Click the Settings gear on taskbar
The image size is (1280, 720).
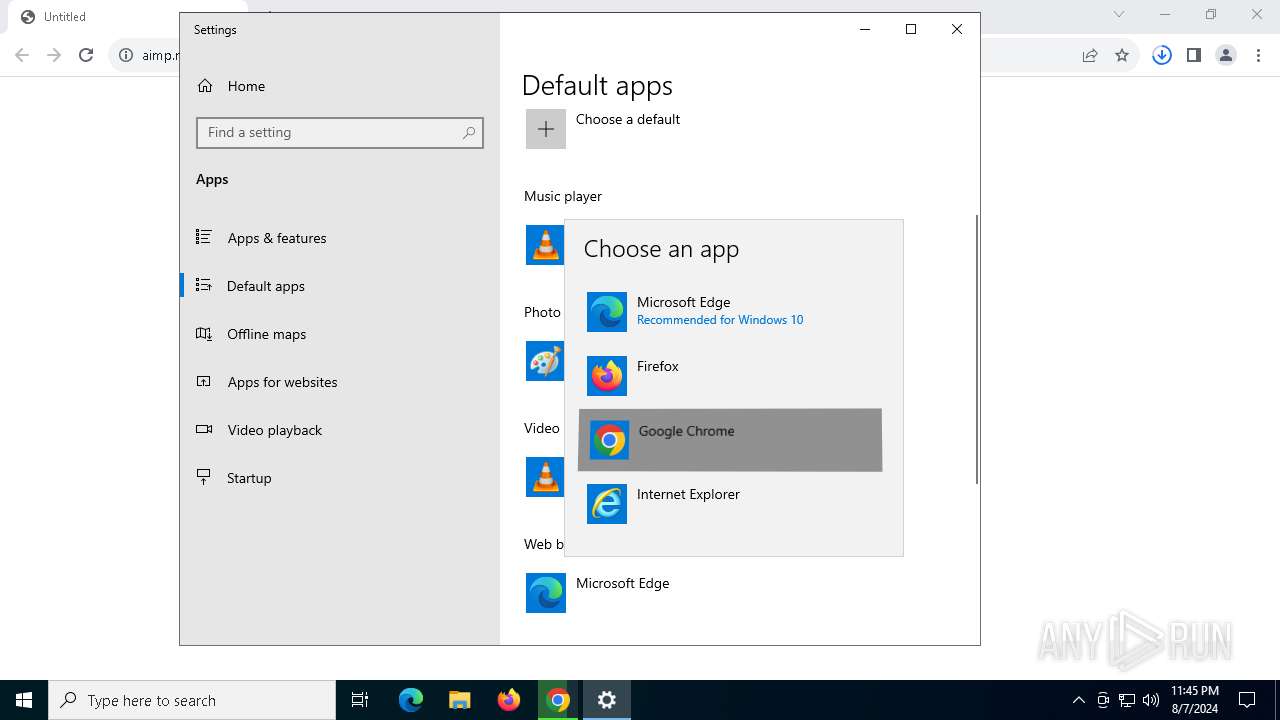click(607, 700)
